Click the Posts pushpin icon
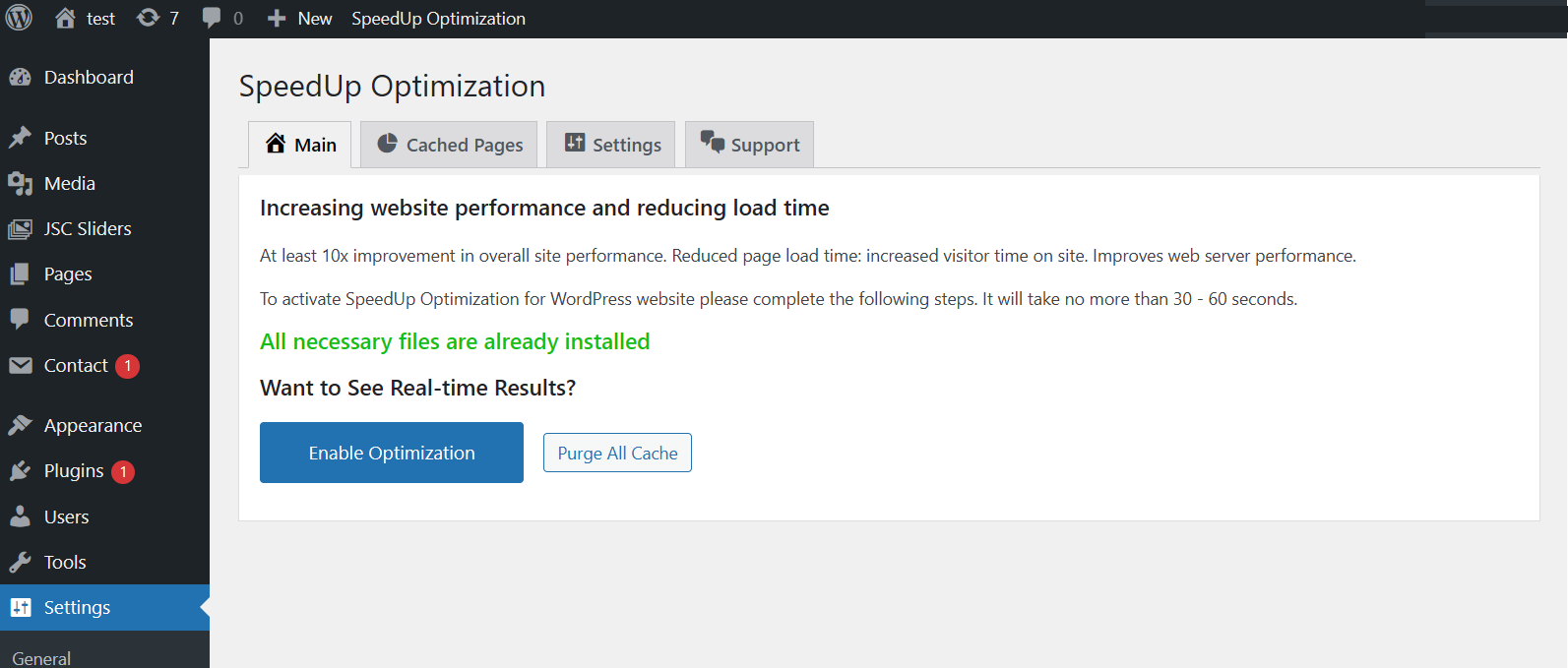This screenshot has height=668, width=1568. pos(20,138)
